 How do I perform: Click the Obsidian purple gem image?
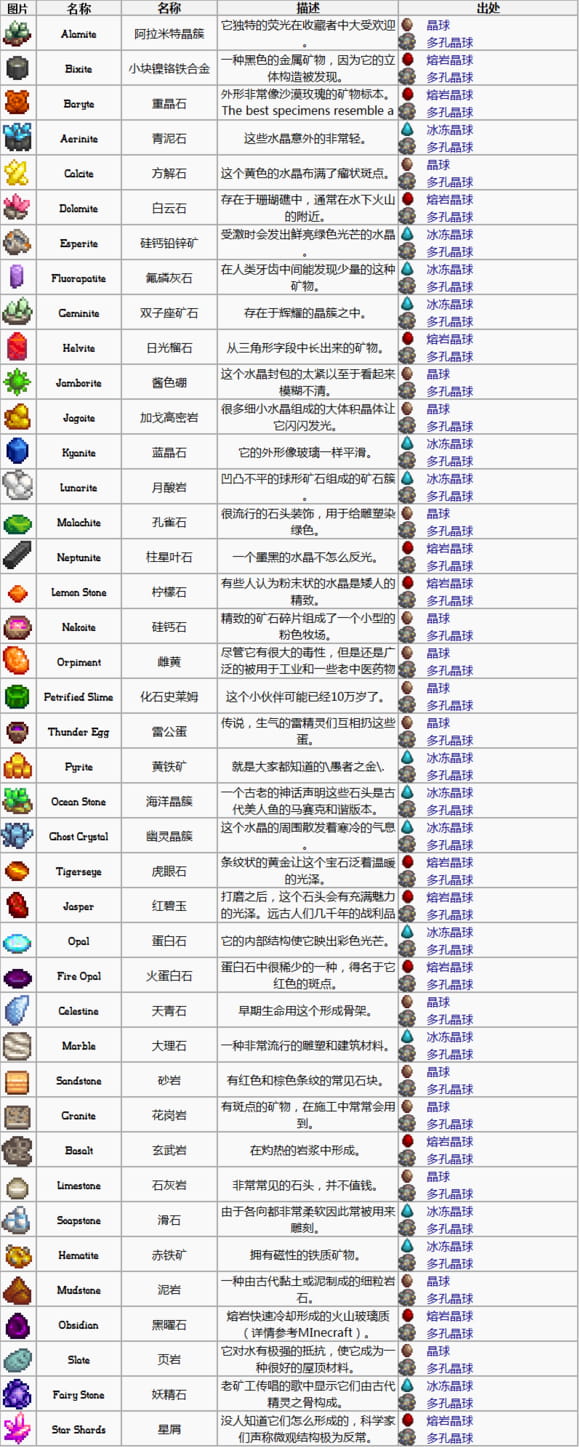point(17,1325)
